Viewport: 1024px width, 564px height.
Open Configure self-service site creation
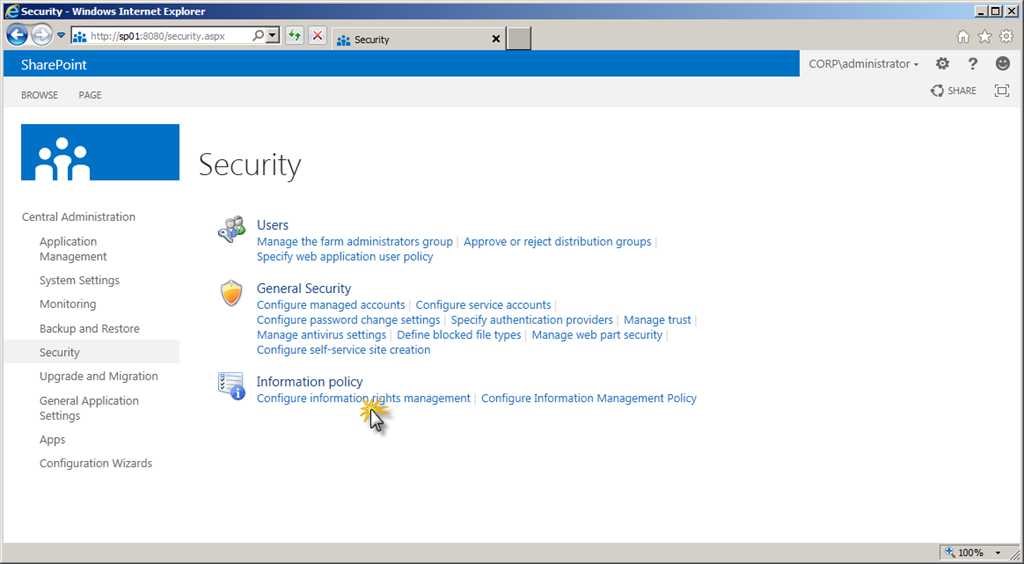tap(344, 350)
